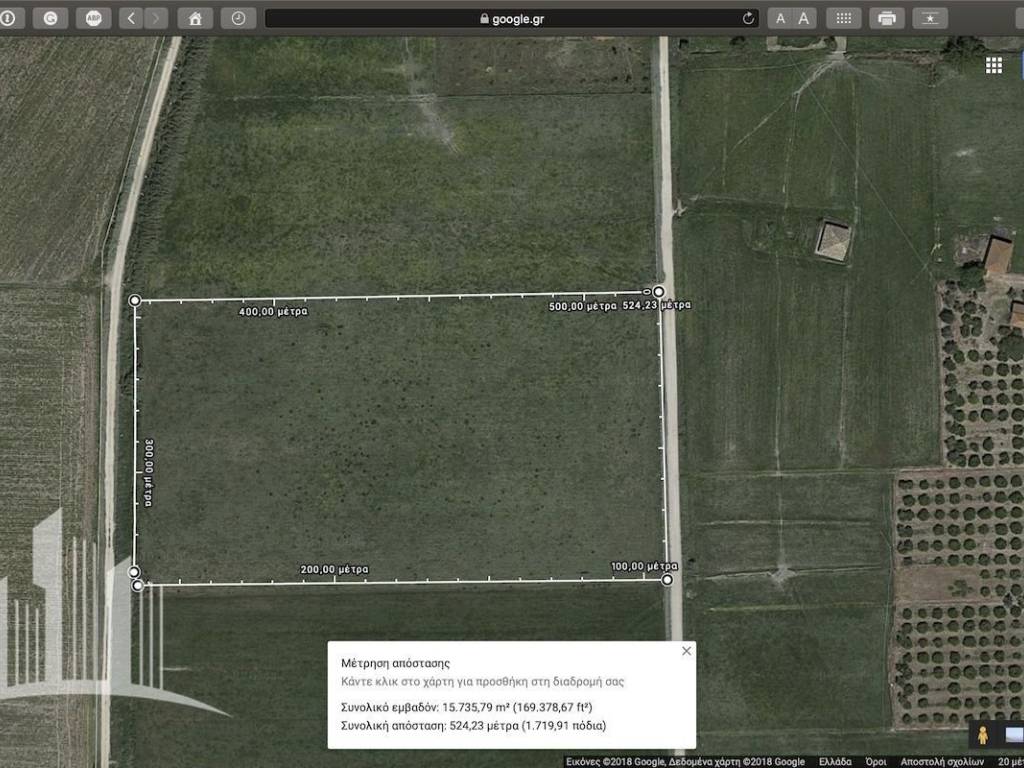Click the Home button in browser toolbar
This screenshot has height=768, width=1024.
tap(195, 18)
